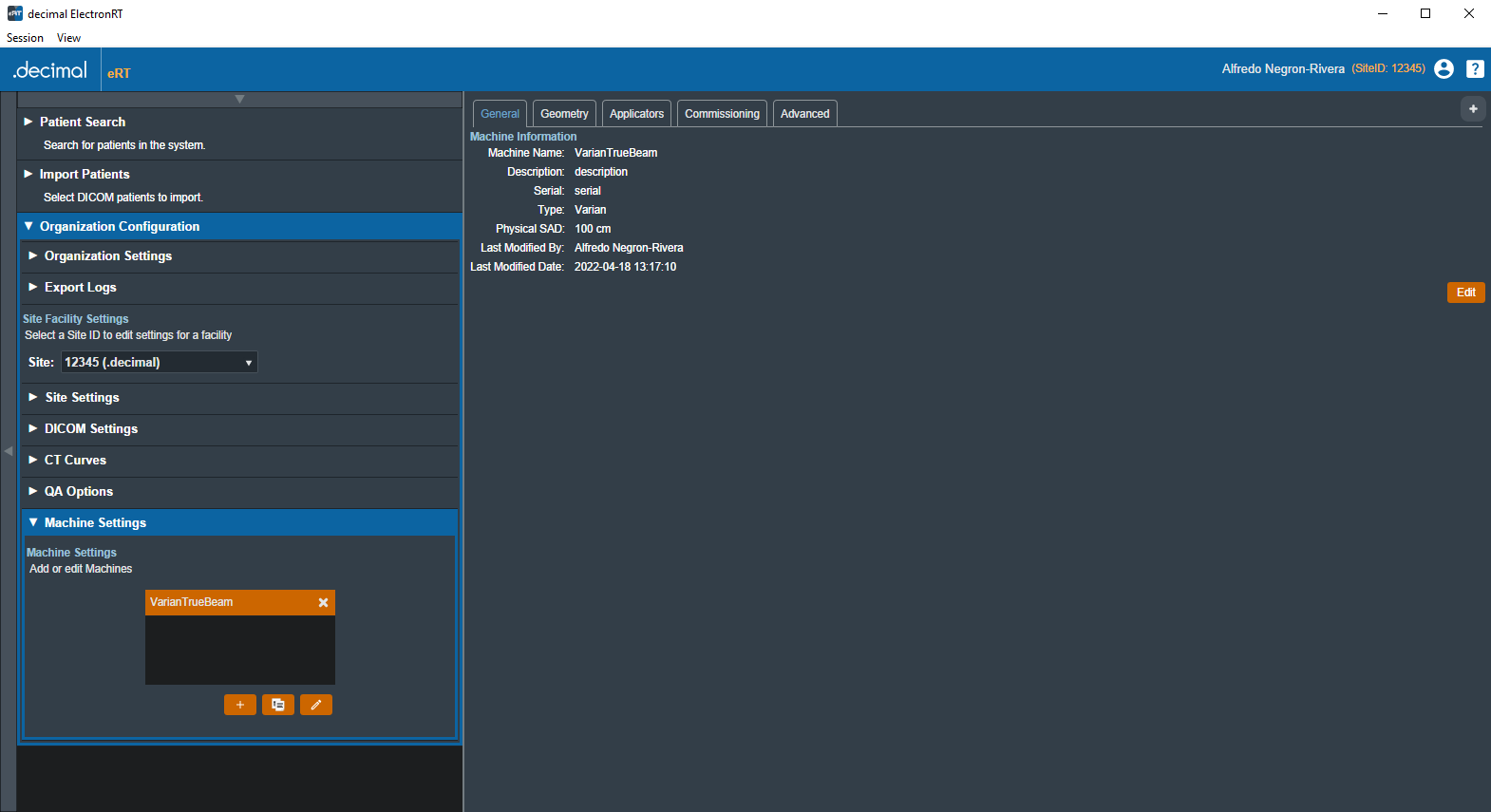Open the Session menu
The width and height of the screenshot is (1491, 812).
25,38
